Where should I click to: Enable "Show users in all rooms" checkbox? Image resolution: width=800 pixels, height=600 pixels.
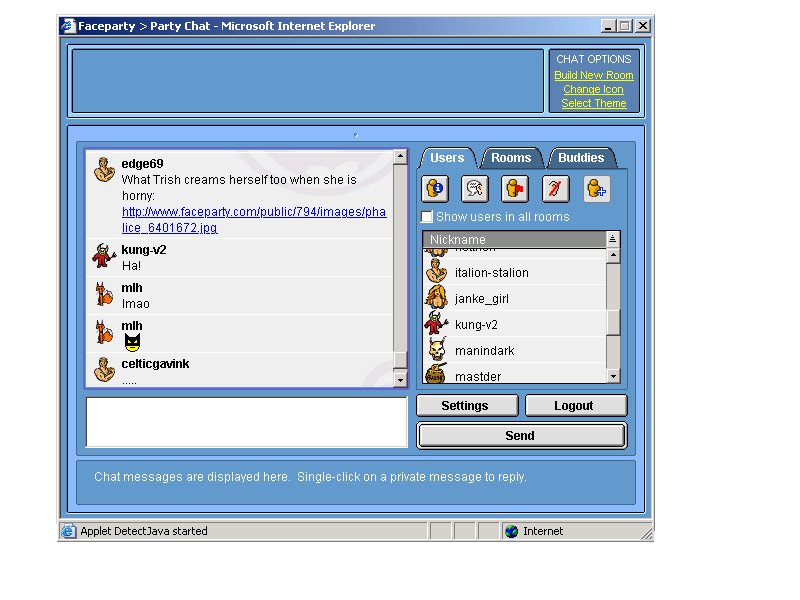click(427, 217)
